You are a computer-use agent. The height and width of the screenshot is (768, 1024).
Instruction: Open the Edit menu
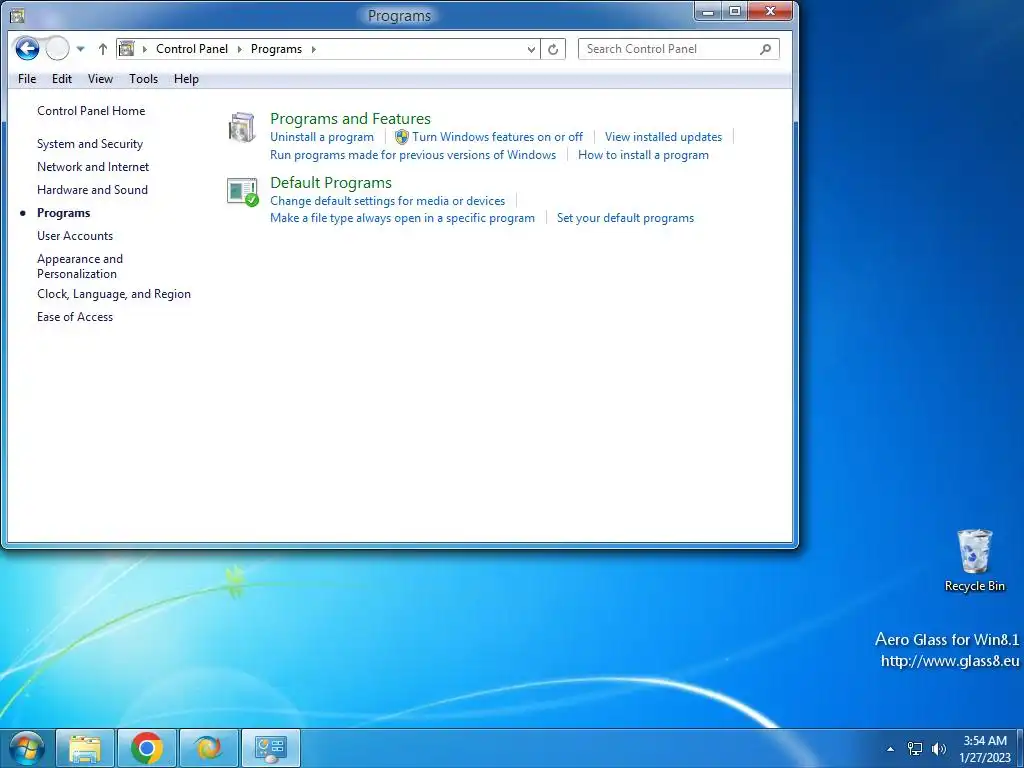point(62,79)
